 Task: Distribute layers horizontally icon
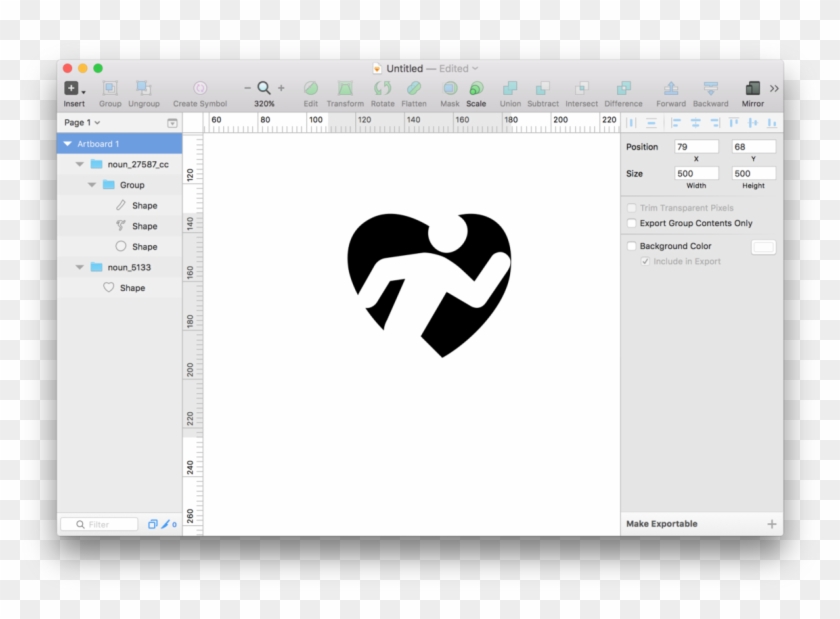[x=631, y=123]
